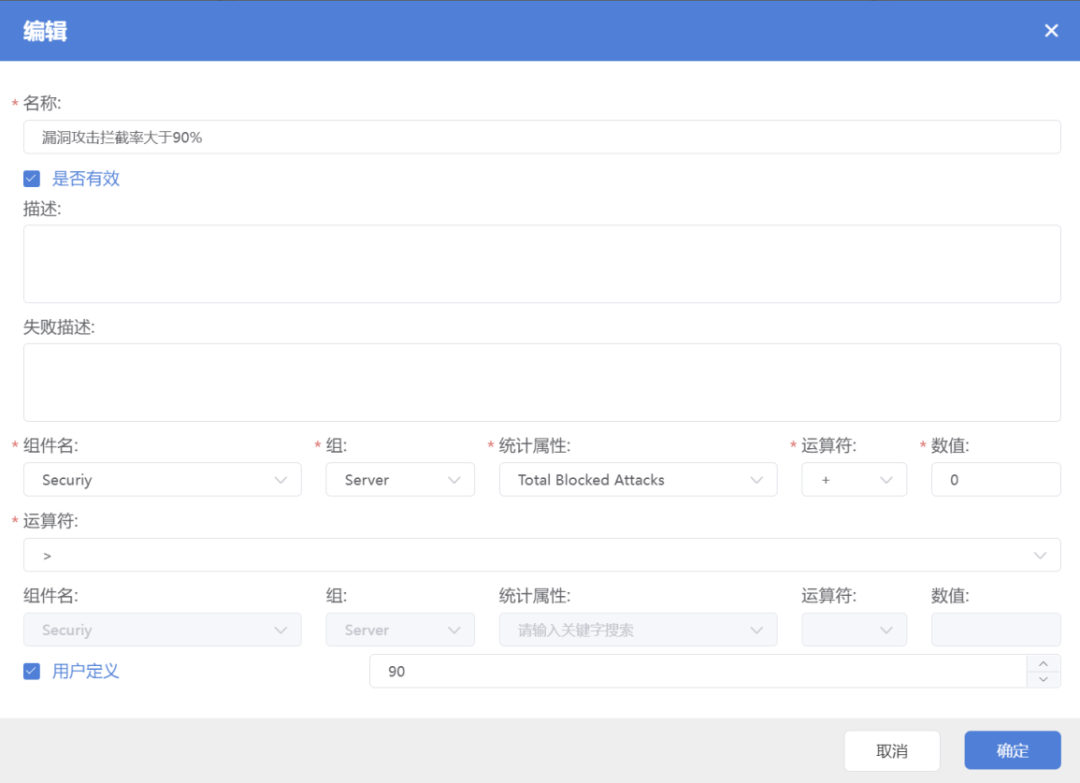Open the disabled second 组 Server dropdown

point(400,629)
